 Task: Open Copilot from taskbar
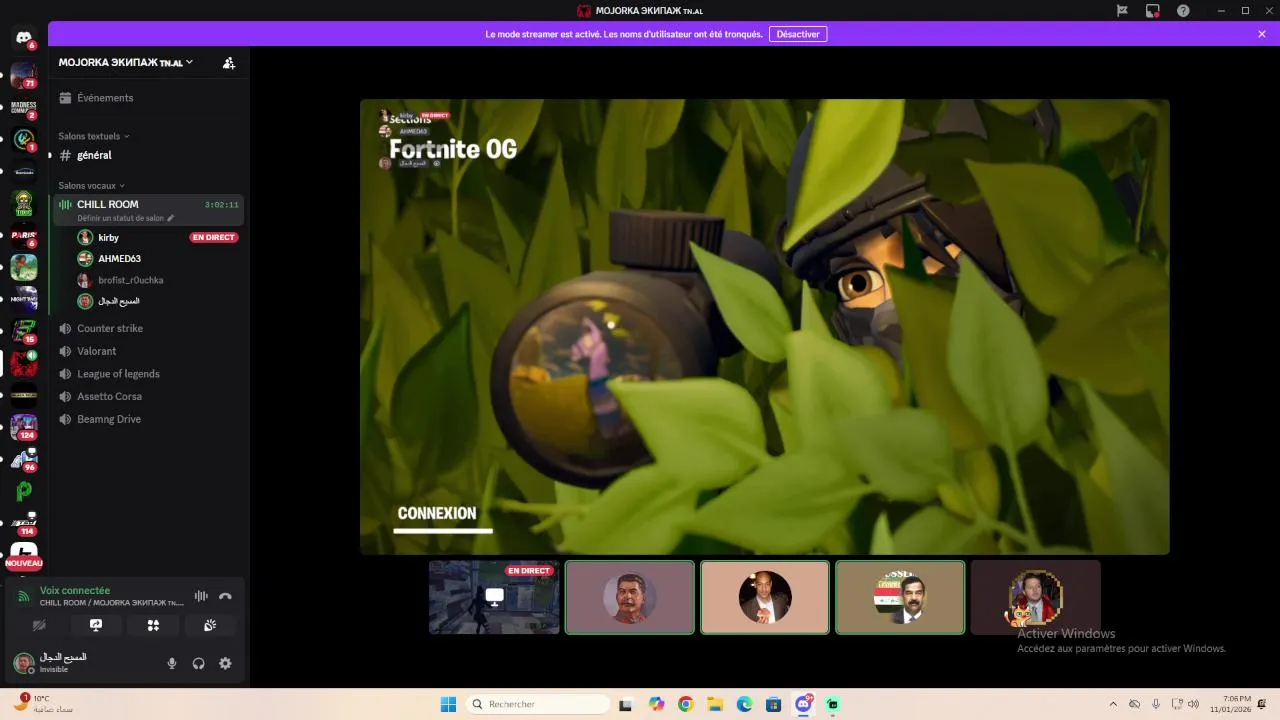[656, 704]
